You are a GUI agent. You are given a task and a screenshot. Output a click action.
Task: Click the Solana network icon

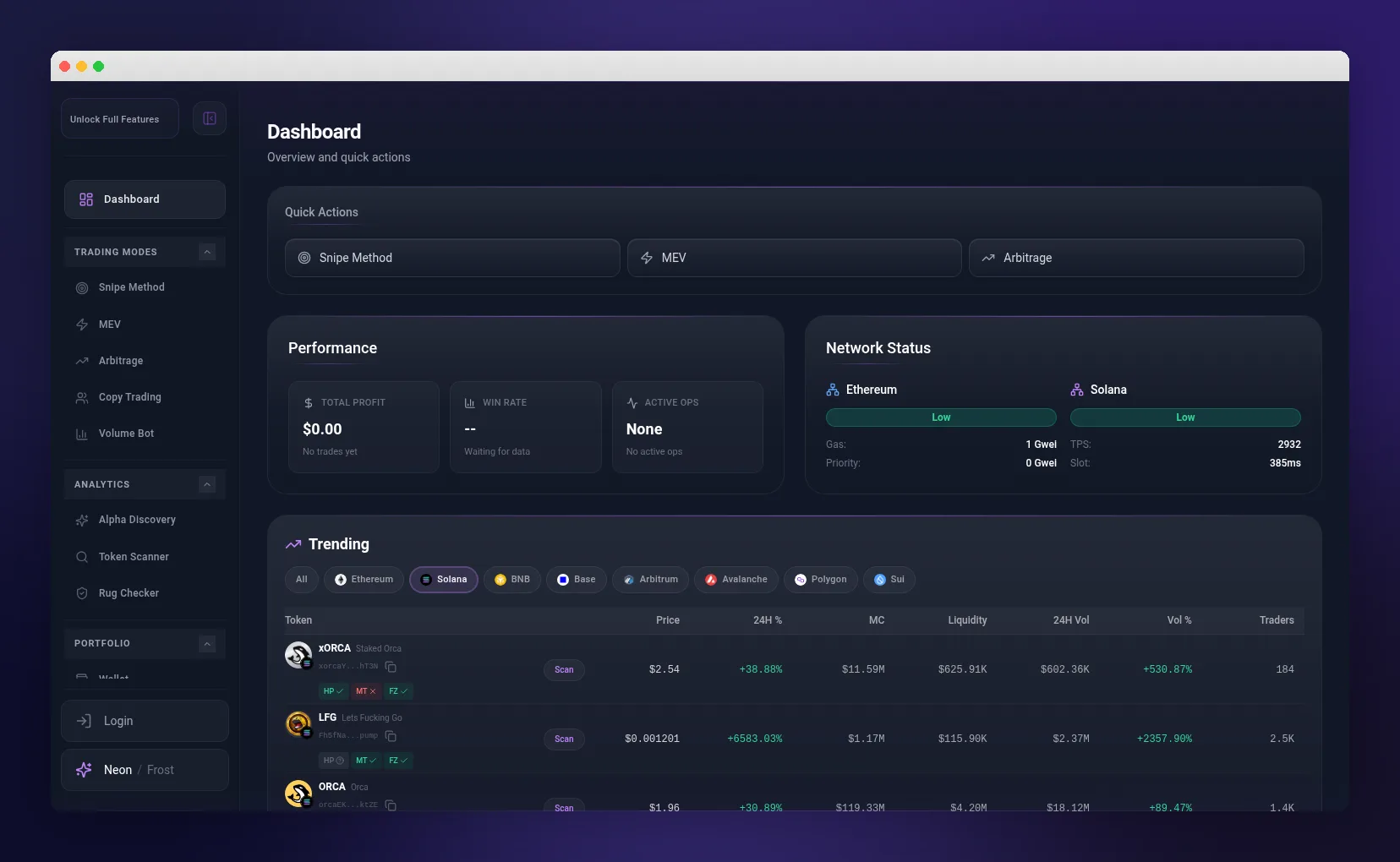point(1077,390)
